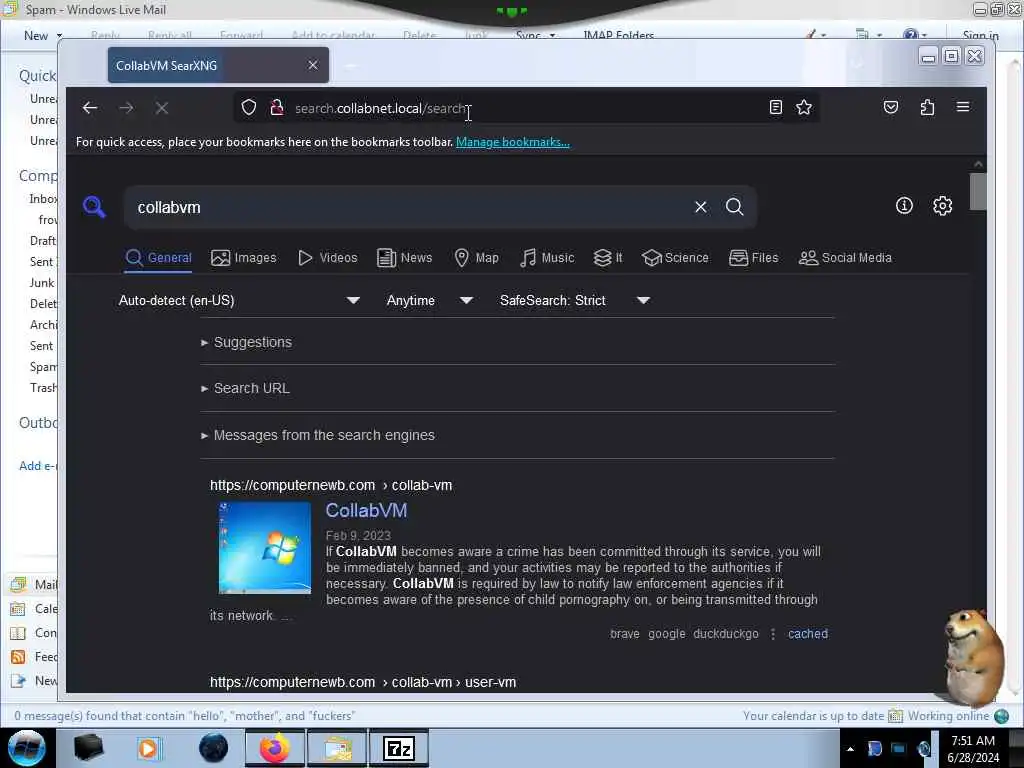
Task: Switch to the Videos search tab
Action: point(328,258)
